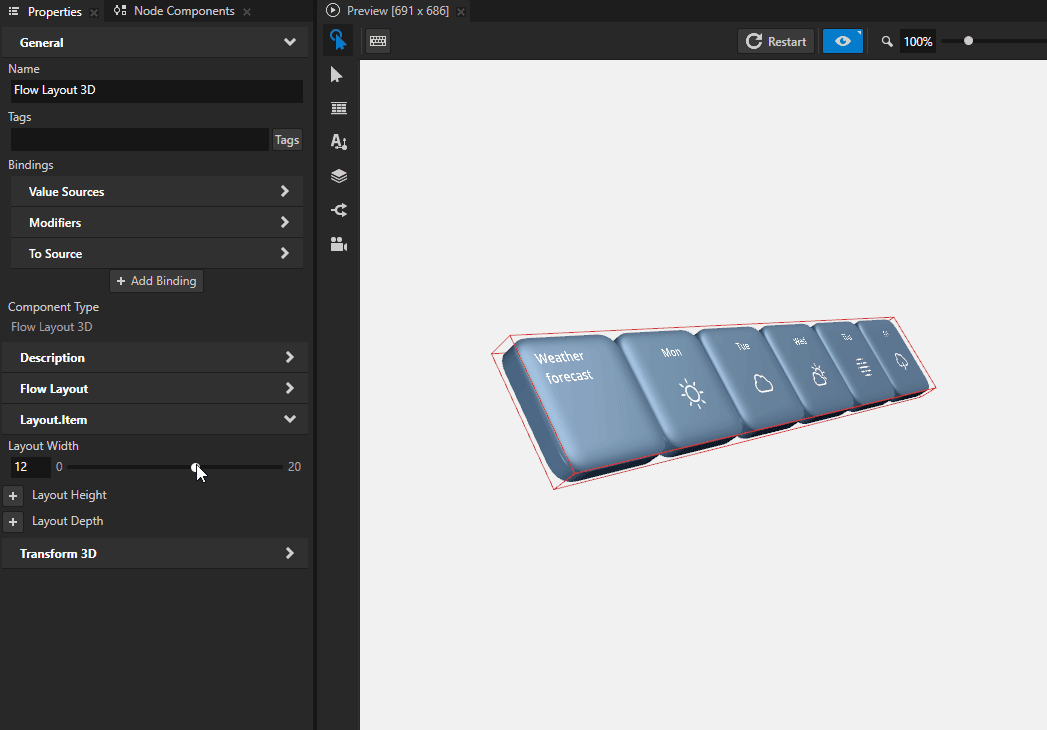Click the zoom magnifier icon in preview toolbar
The image size is (1047, 730).
pyautogui.click(x=886, y=41)
